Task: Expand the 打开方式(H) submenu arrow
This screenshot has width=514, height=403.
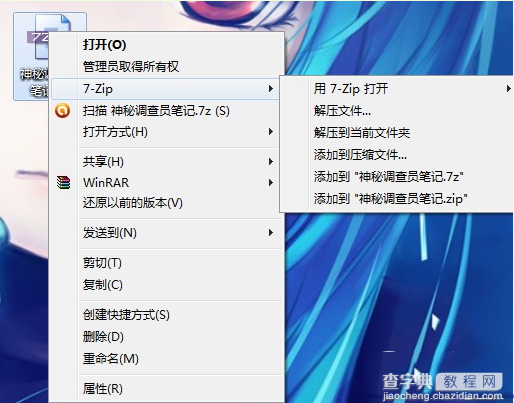Action: (271, 132)
